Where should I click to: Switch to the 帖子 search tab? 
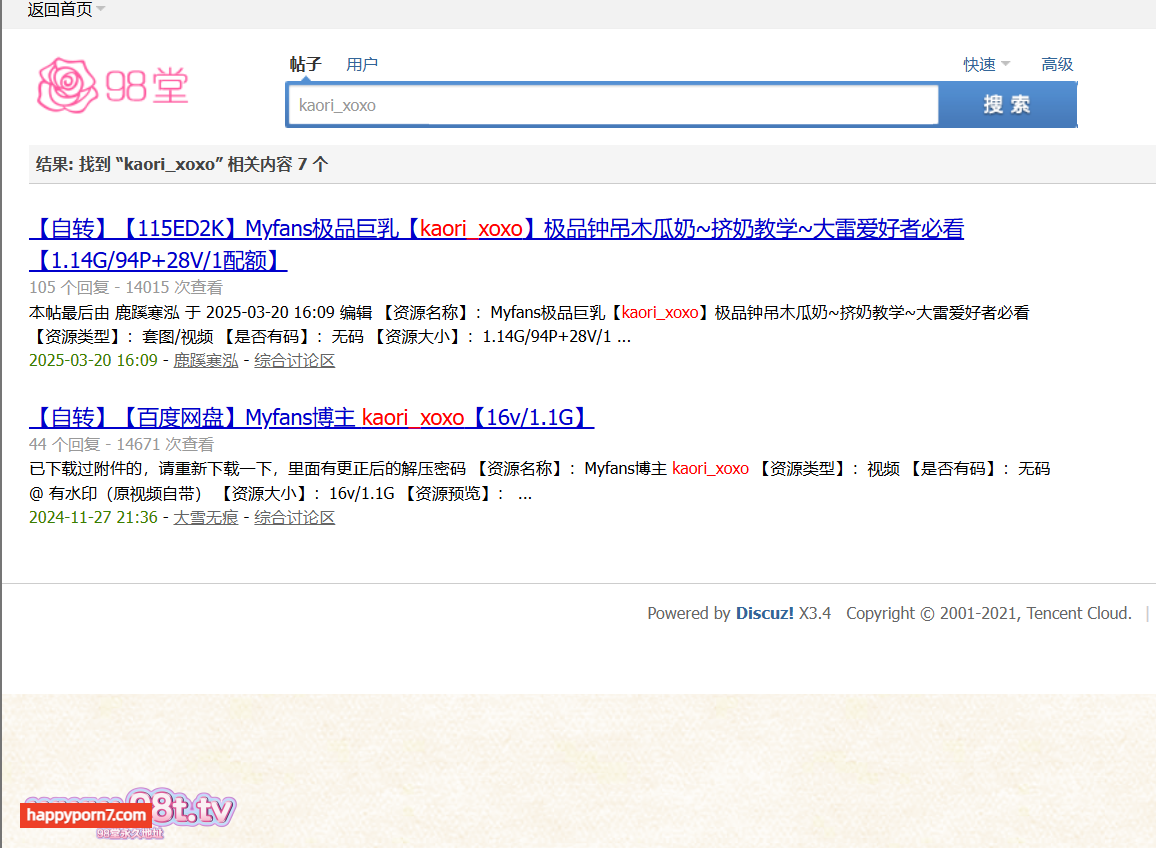point(305,64)
